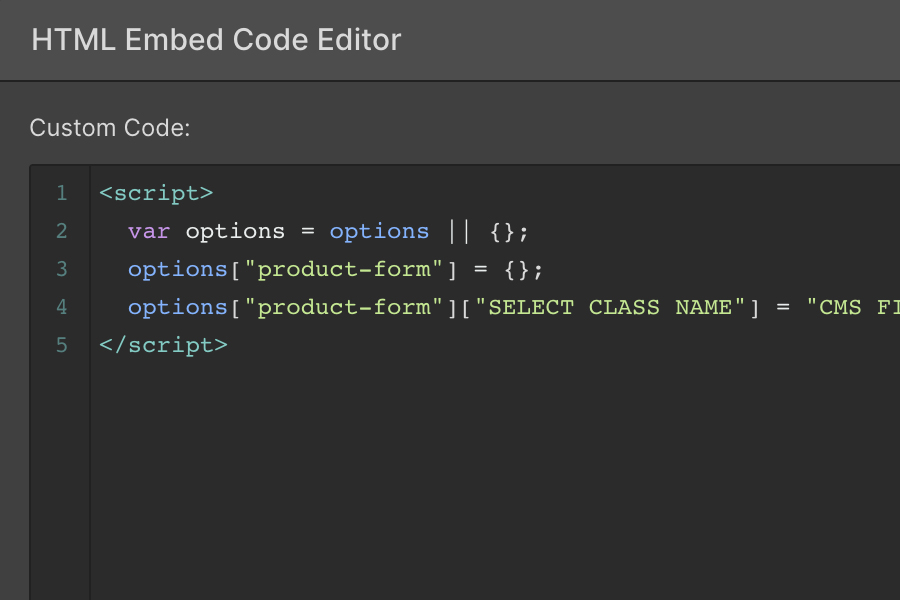Click the "HTML Embed Code Editor" title
This screenshot has height=600, width=900.
point(216,40)
